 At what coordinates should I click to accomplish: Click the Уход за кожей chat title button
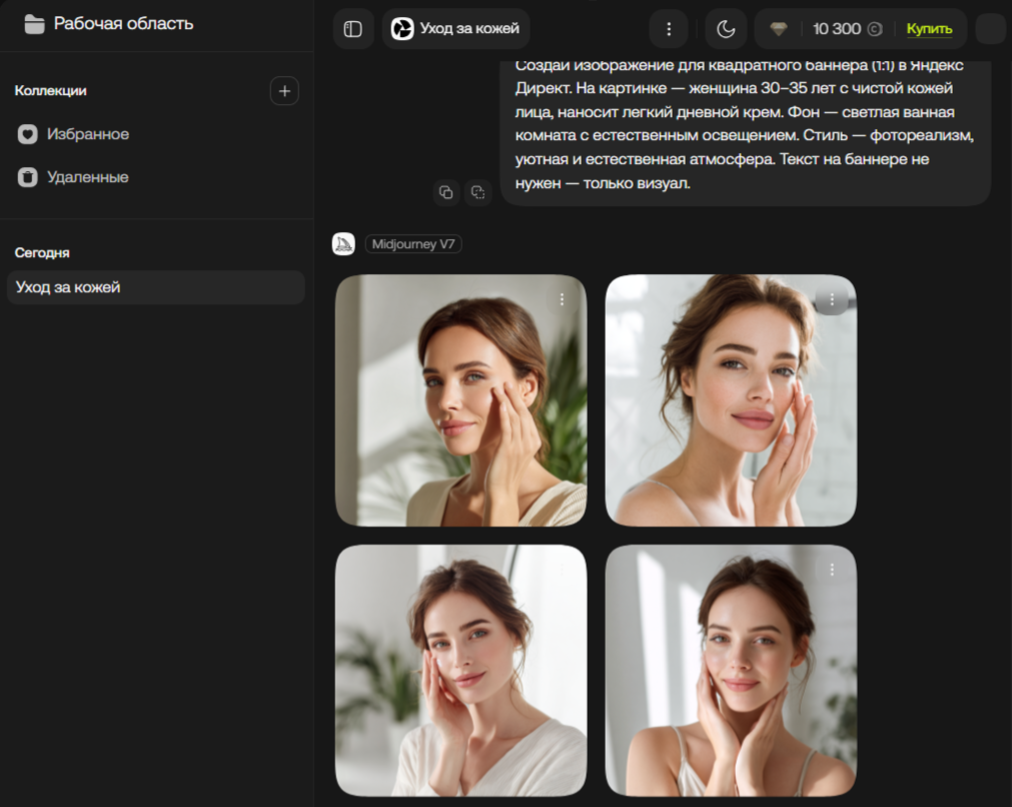456,29
